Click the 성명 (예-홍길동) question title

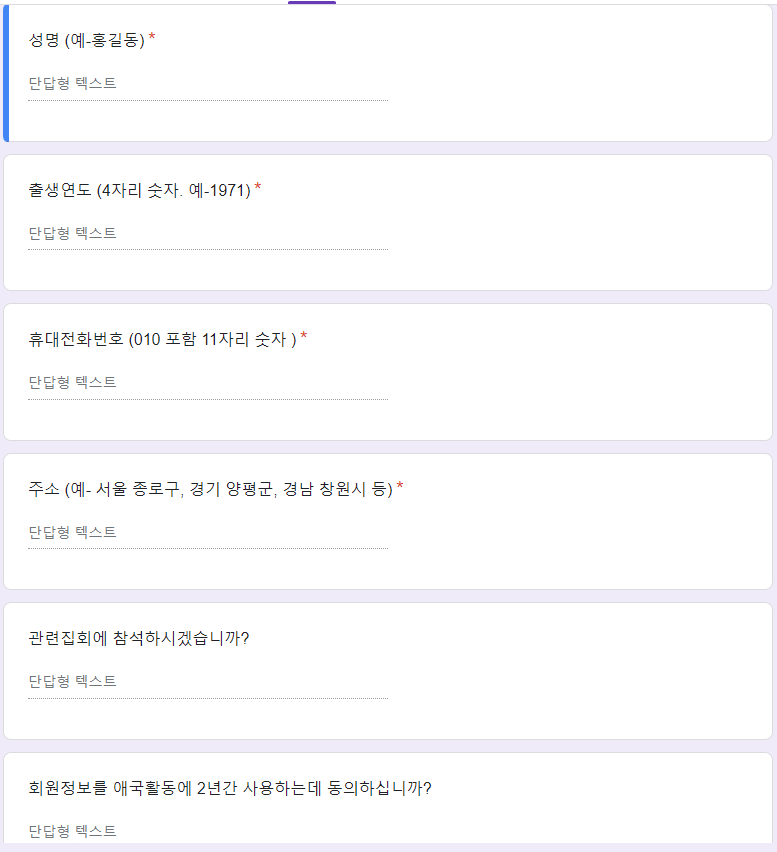[x=86, y=40]
